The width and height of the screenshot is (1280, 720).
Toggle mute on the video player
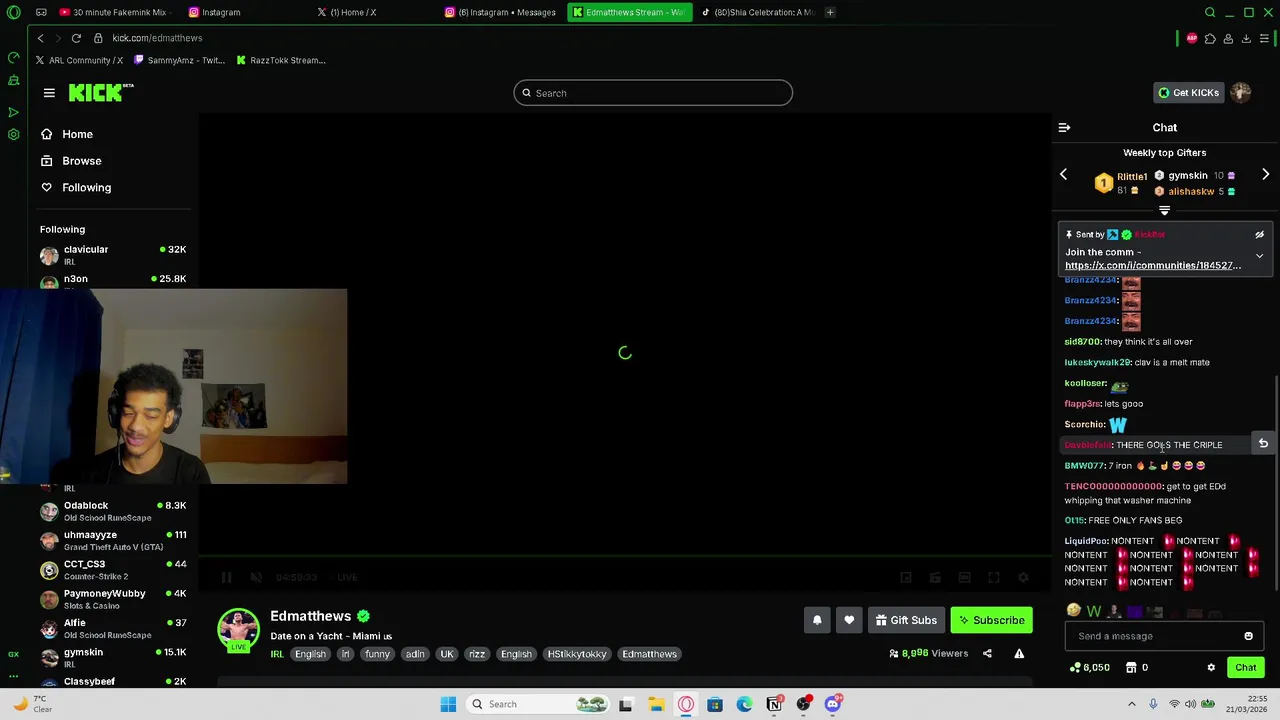256,577
